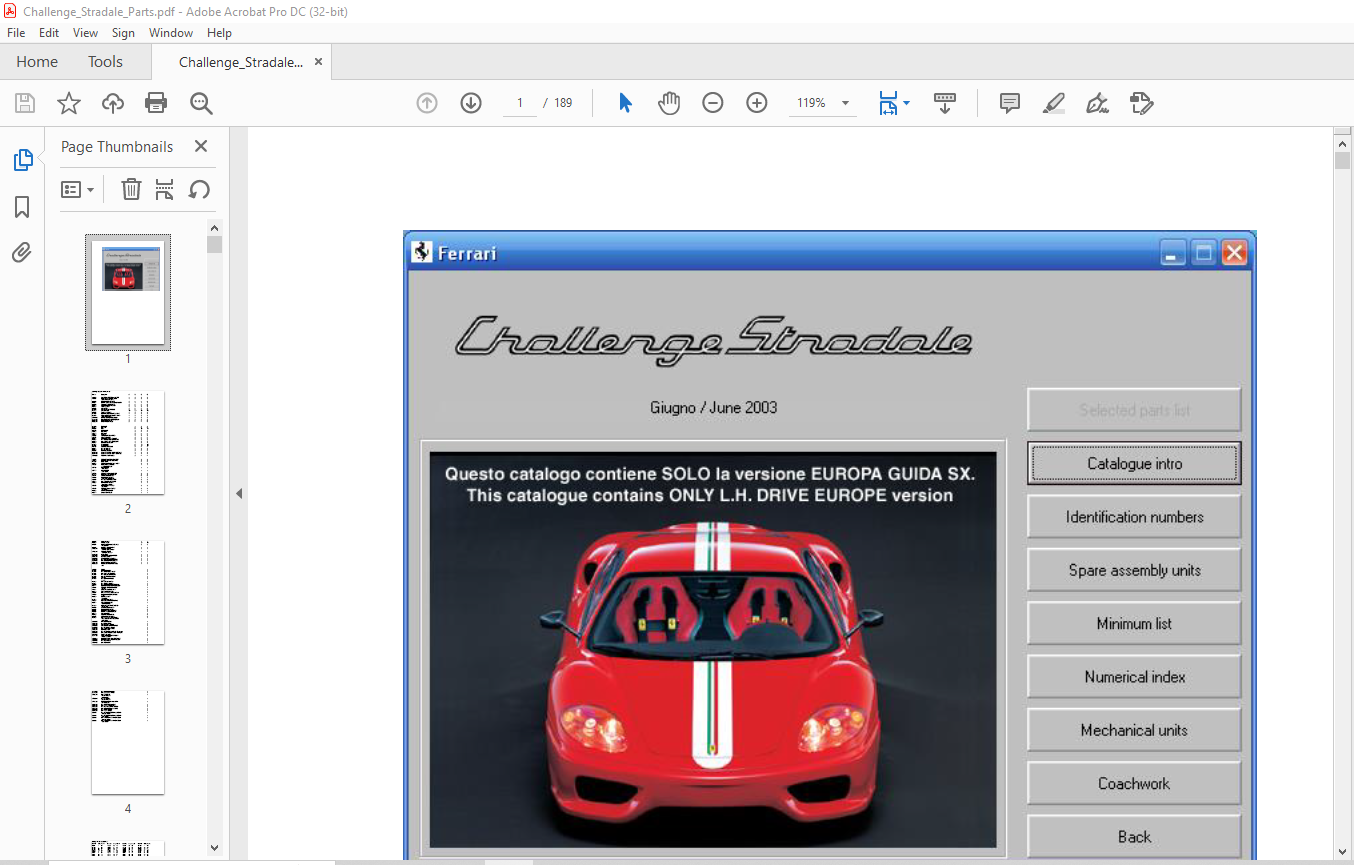Collapse the navigation pane arrow
Screen dimensions: 1354x865
(238, 494)
